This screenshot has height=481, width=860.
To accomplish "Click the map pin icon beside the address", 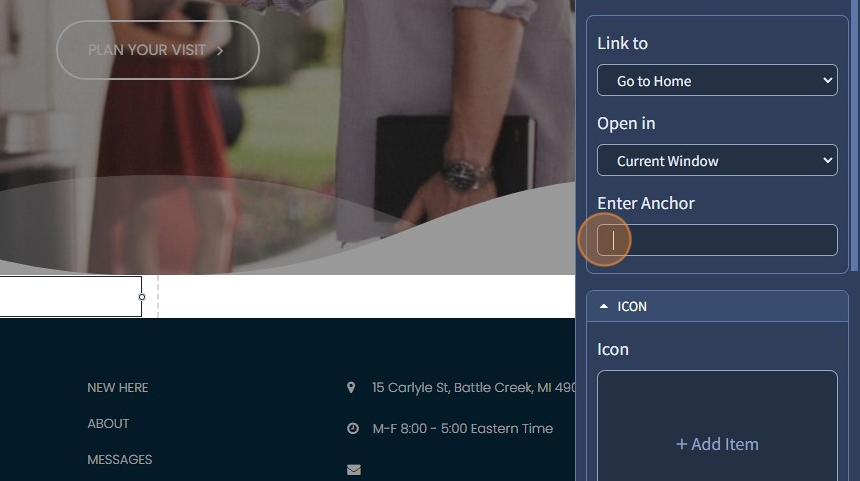I will (351, 388).
